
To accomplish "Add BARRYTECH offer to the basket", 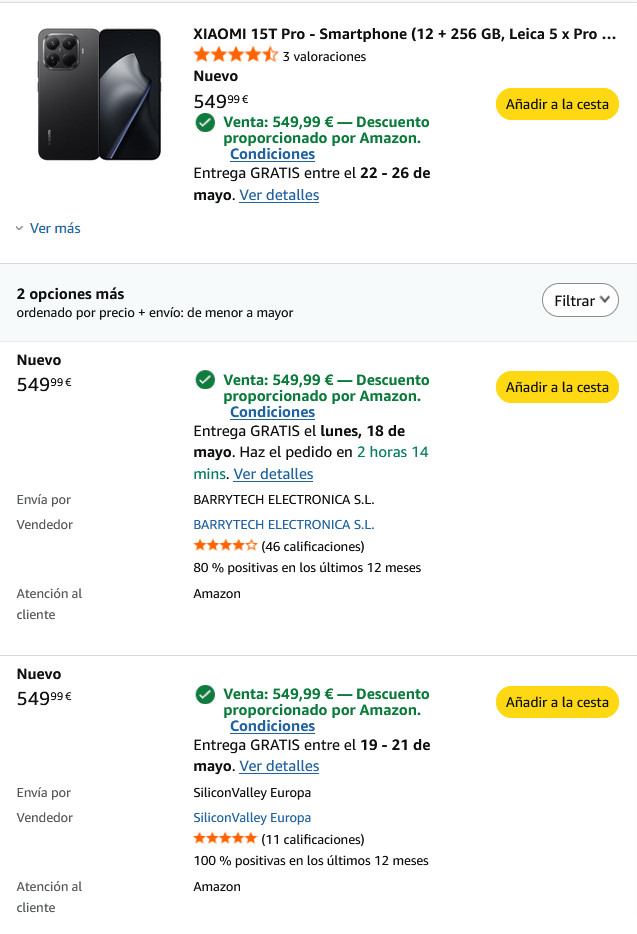I will pyautogui.click(x=557, y=387).
